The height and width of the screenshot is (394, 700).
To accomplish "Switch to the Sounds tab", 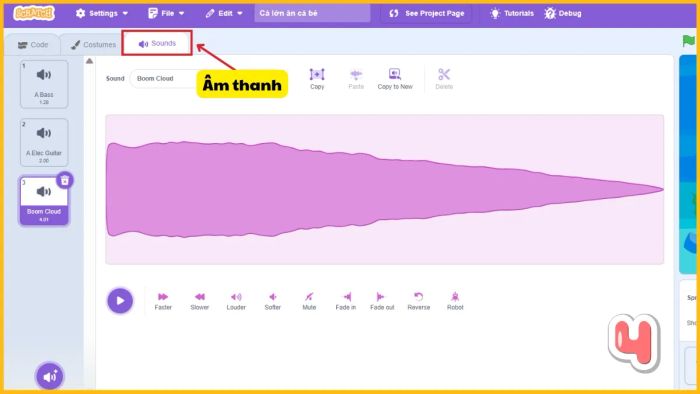I will click(157, 43).
